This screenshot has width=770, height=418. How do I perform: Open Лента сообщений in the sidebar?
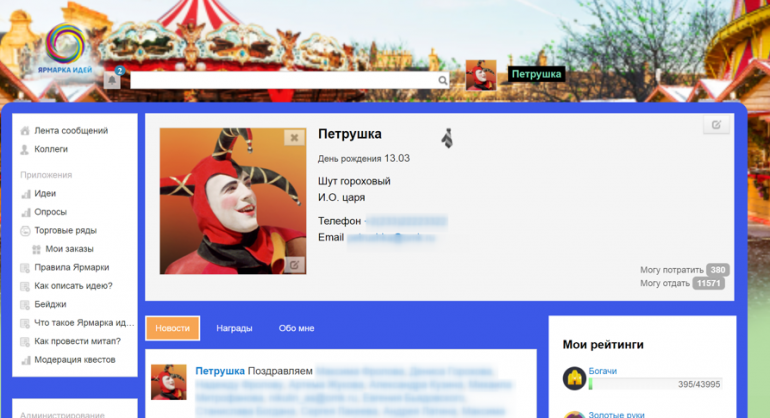tap(71, 131)
